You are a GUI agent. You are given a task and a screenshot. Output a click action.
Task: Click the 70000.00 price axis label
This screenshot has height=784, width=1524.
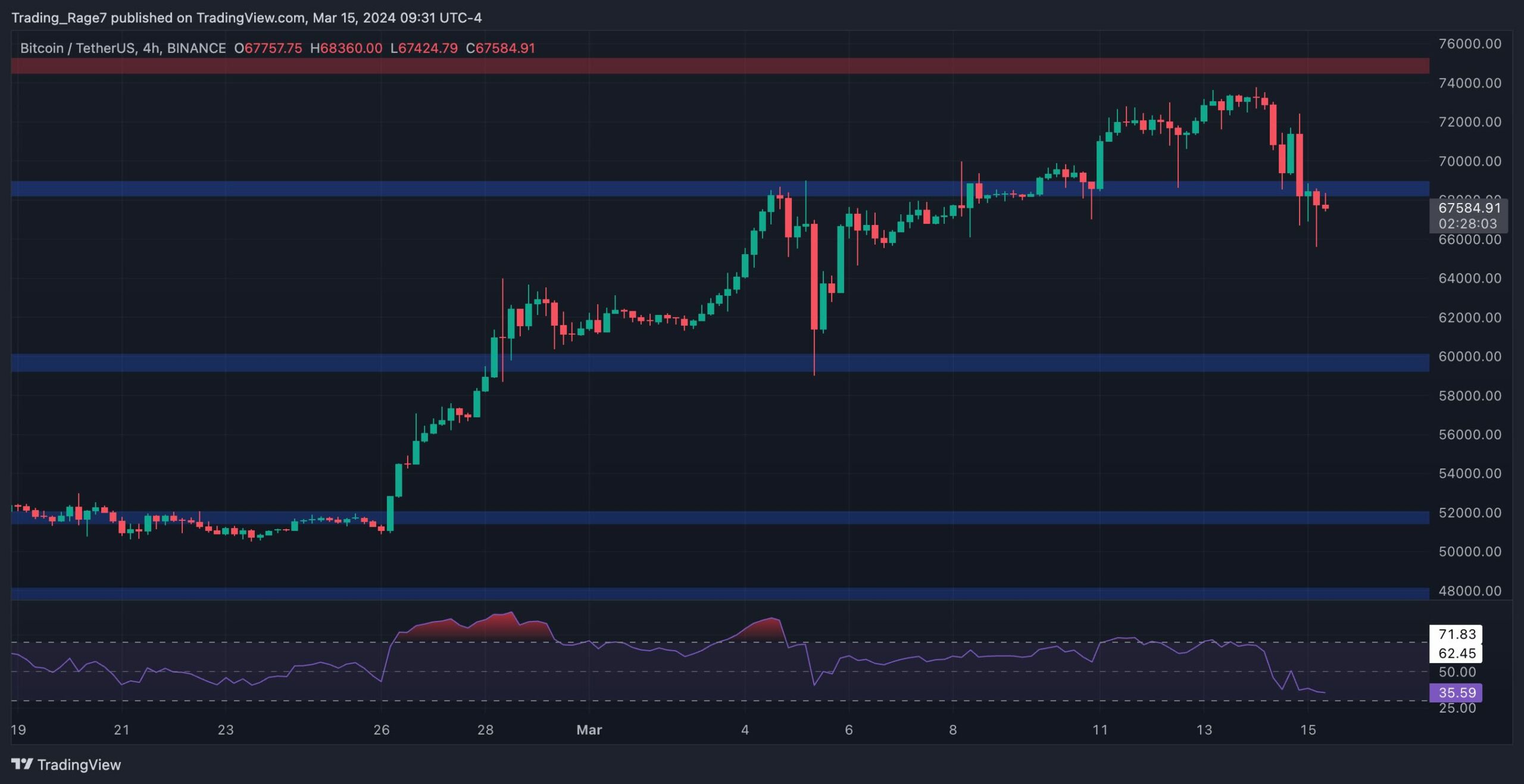[x=1469, y=161]
